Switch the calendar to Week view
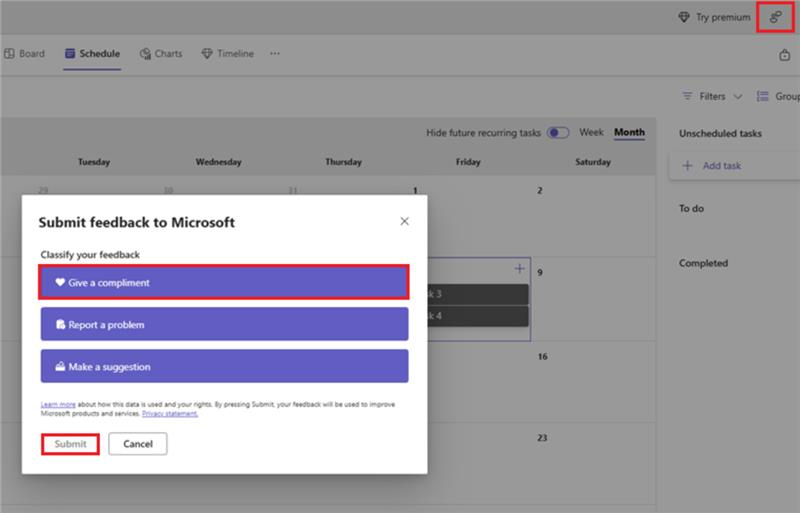Screen dimensions: 800x513 coord(591,132)
